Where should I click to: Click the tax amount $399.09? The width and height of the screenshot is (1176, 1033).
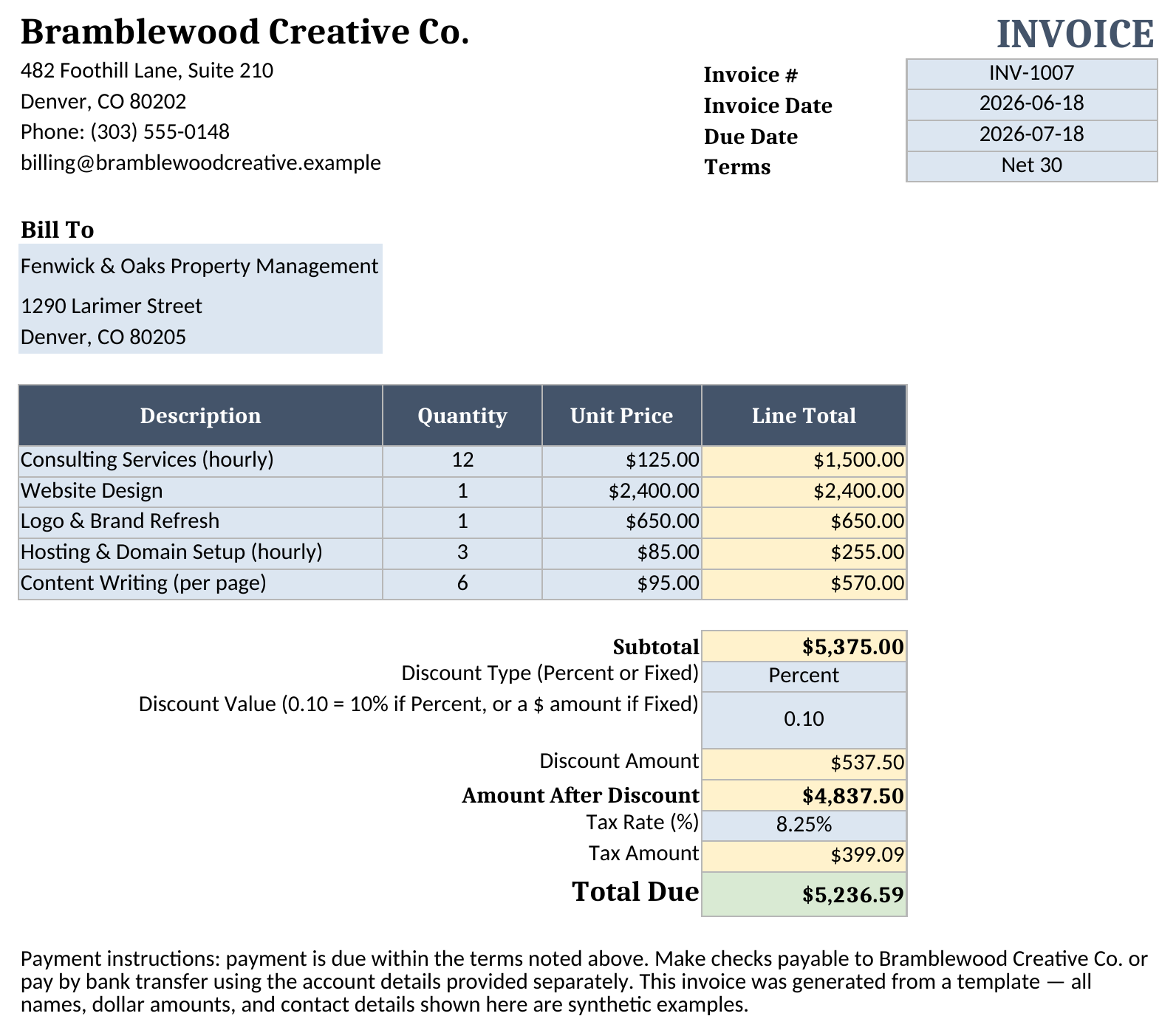pos(804,857)
